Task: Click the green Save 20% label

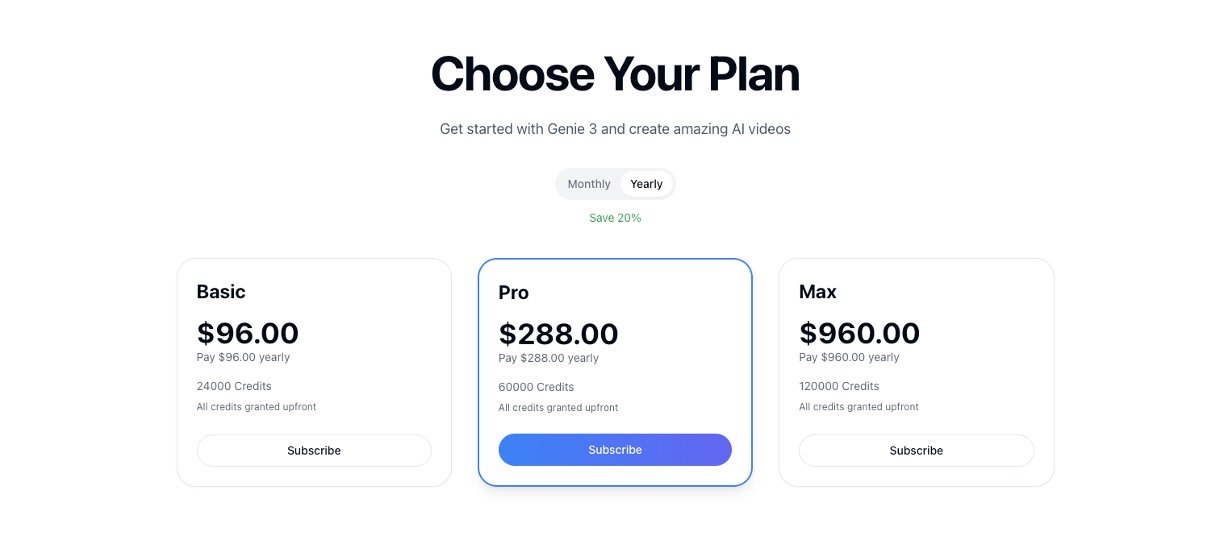Action: 615,218
